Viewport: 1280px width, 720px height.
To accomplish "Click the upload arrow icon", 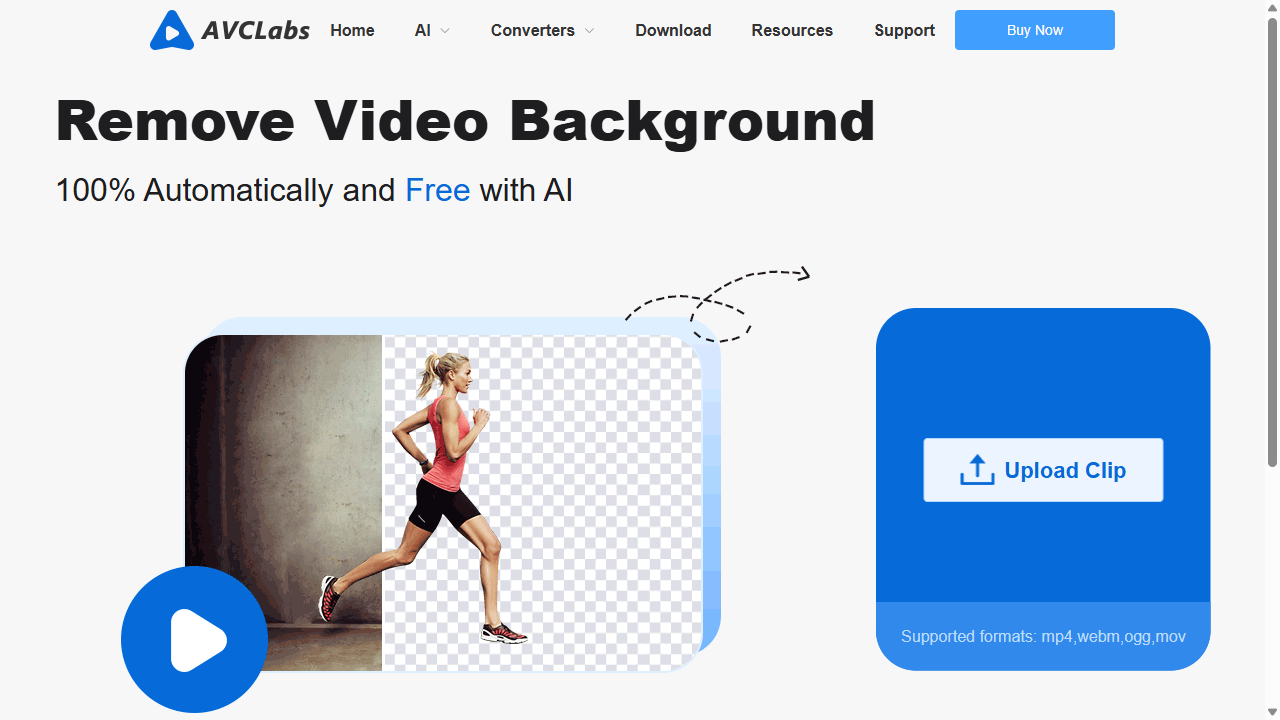I will pos(977,470).
